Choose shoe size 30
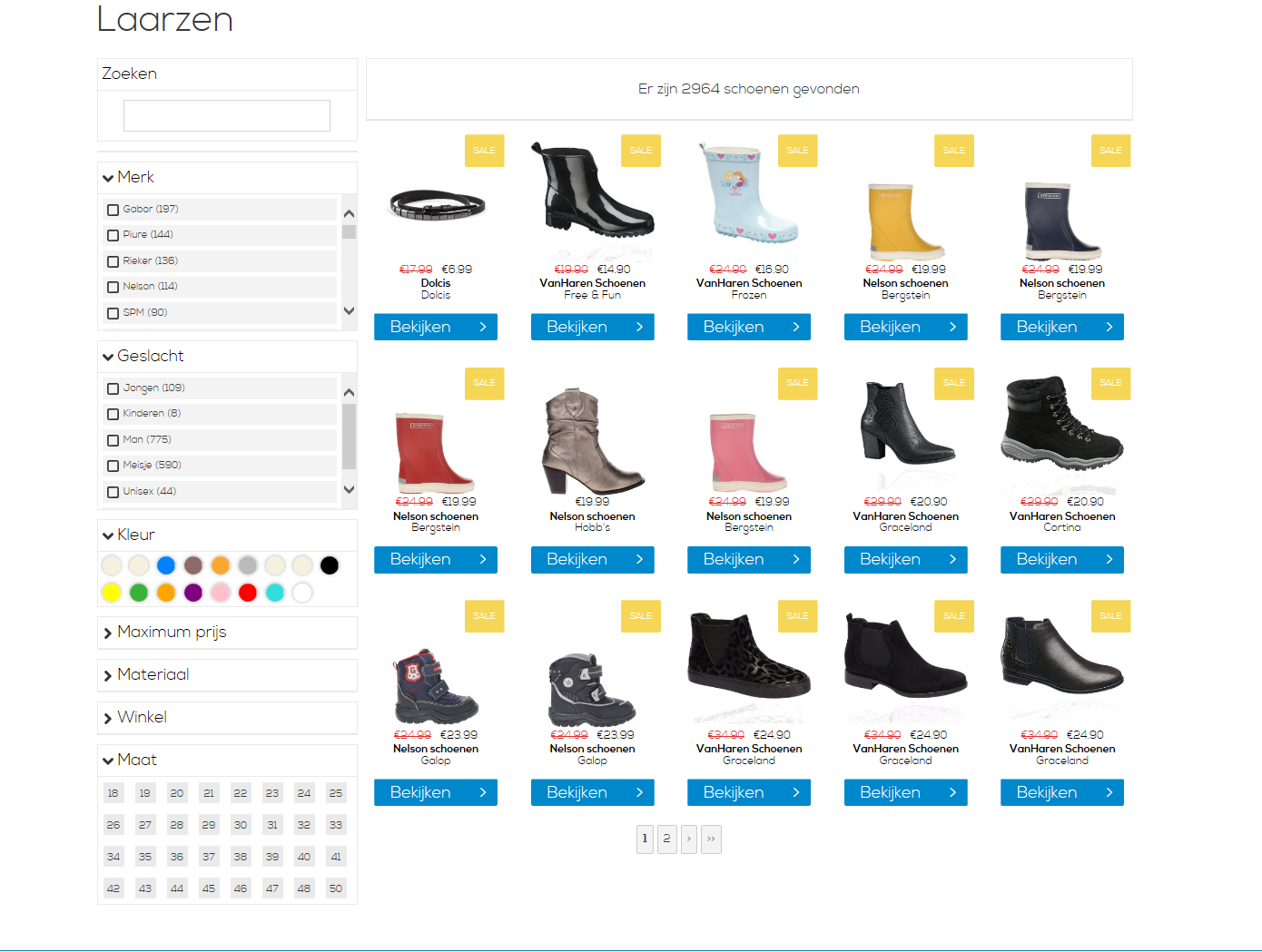This screenshot has width=1262, height=952. pyautogui.click(x=241, y=825)
